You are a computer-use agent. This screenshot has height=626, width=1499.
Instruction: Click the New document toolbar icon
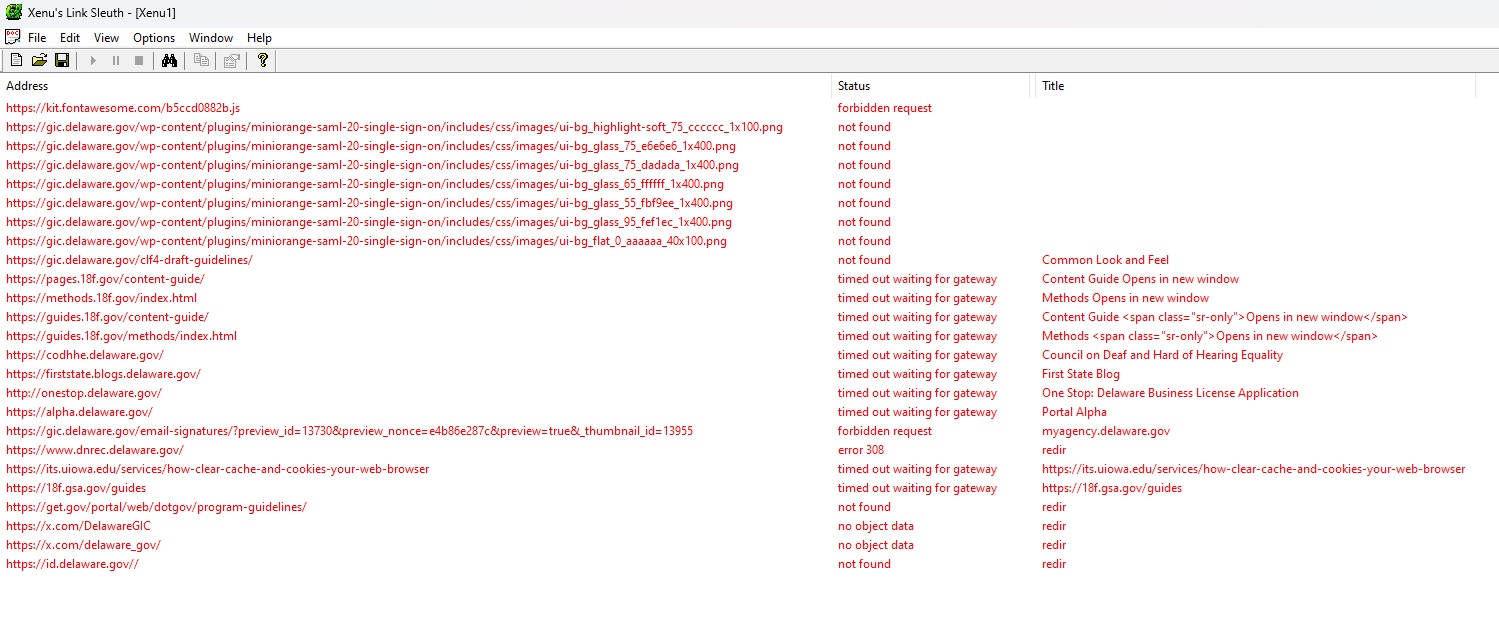[16, 61]
